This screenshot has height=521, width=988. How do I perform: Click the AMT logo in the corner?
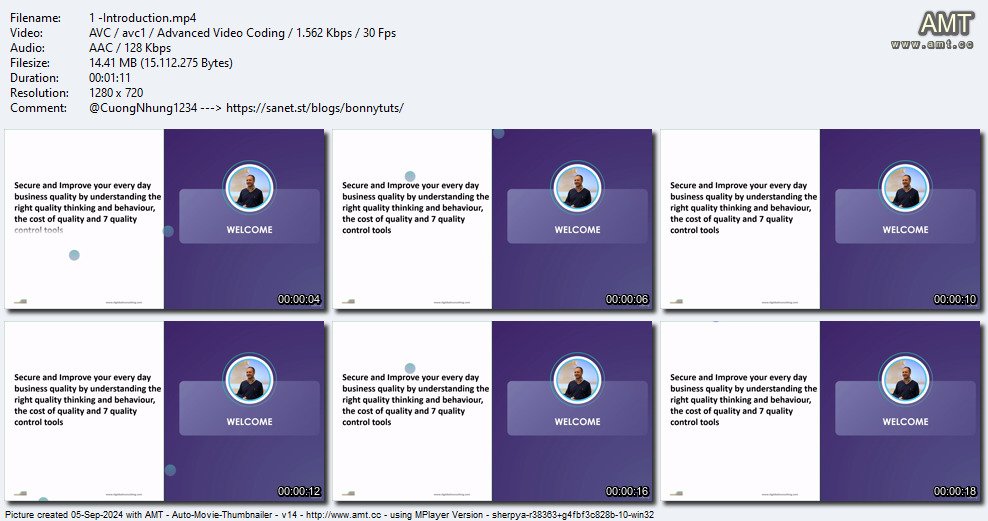tap(945, 23)
